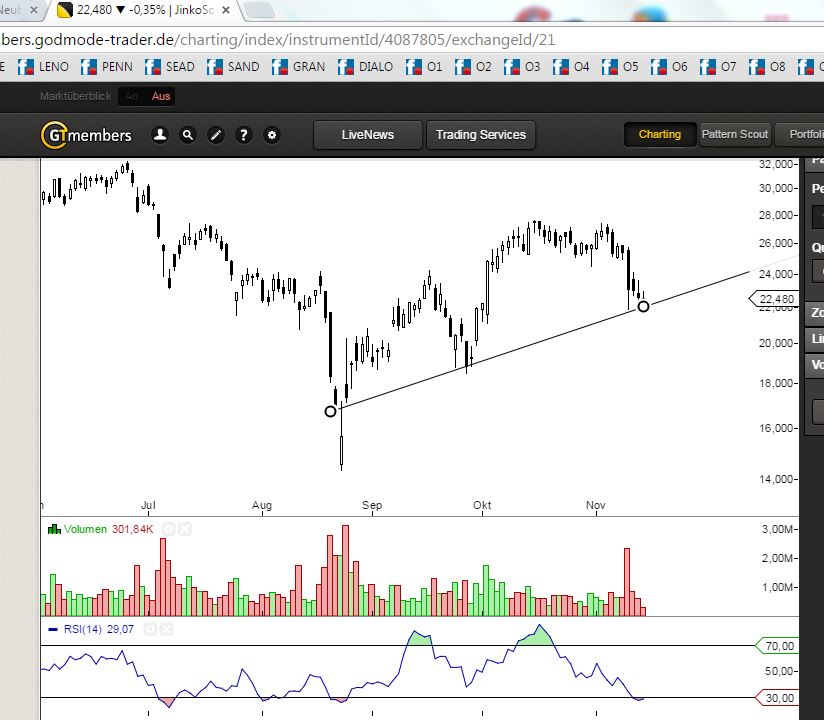Open the O8 bookmark
This screenshot has width=824, height=720.
click(767, 67)
